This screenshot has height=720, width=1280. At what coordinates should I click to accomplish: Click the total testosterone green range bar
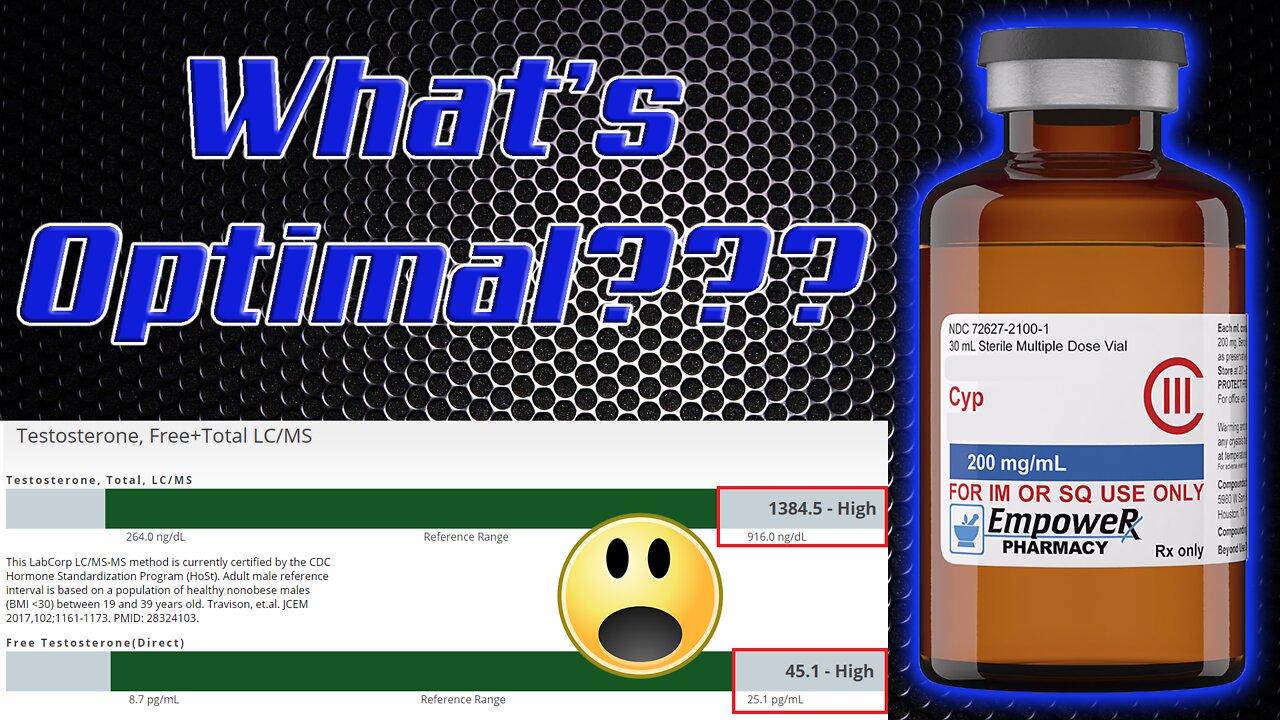pyautogui.click(x=411, y=508)
